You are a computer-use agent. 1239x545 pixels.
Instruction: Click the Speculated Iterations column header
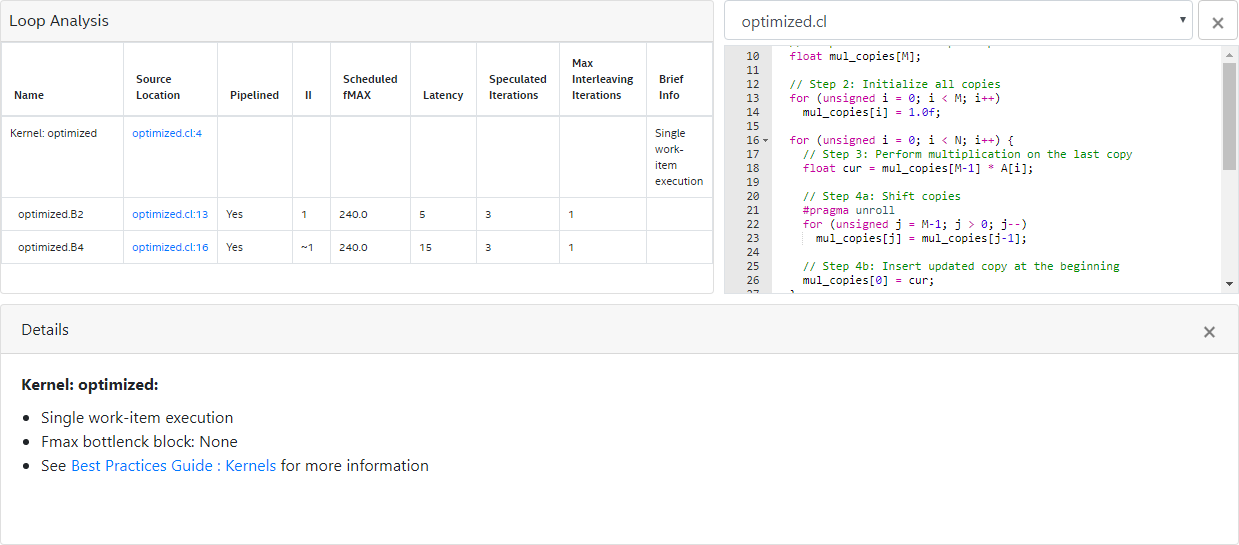pos(517,87)
